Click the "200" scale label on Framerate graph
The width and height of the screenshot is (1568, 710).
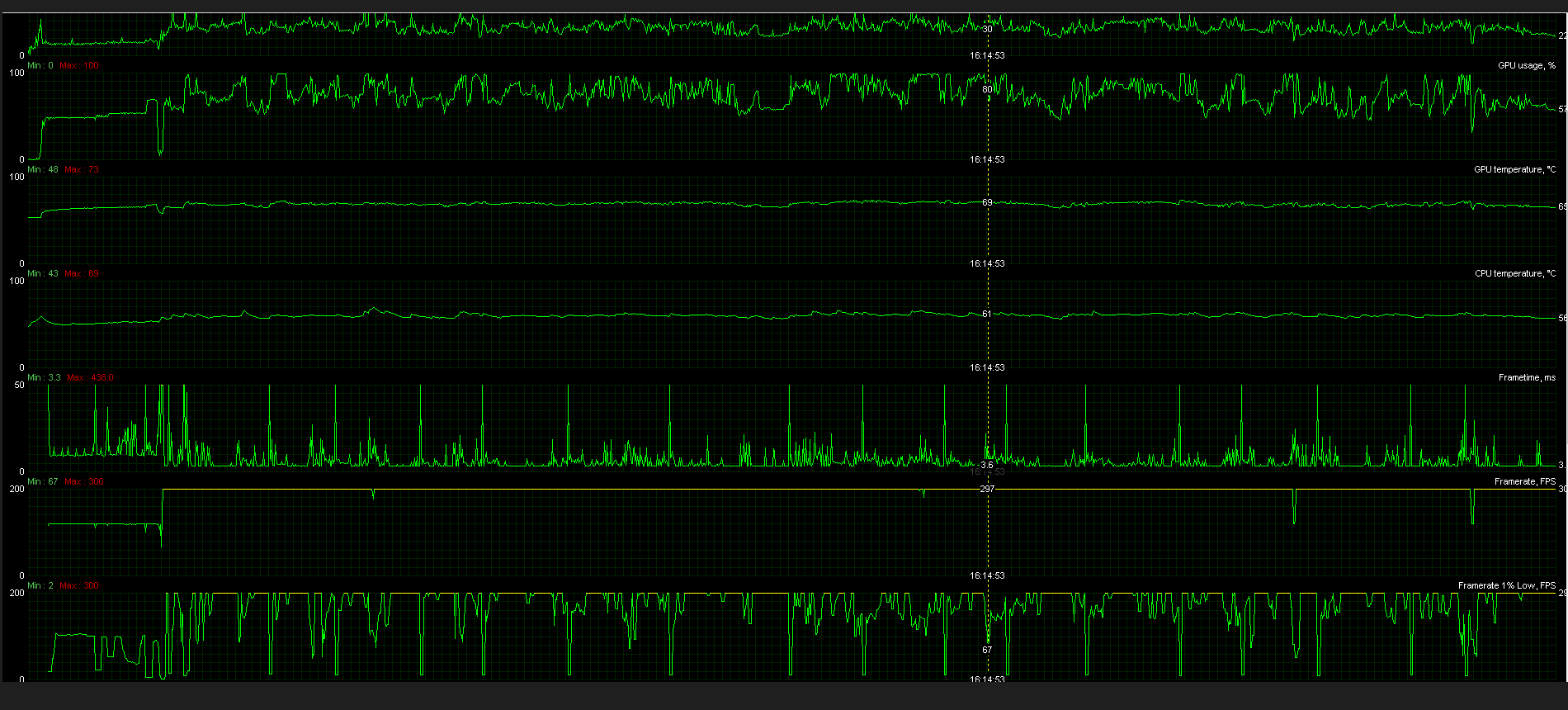[x=17, y=489]
